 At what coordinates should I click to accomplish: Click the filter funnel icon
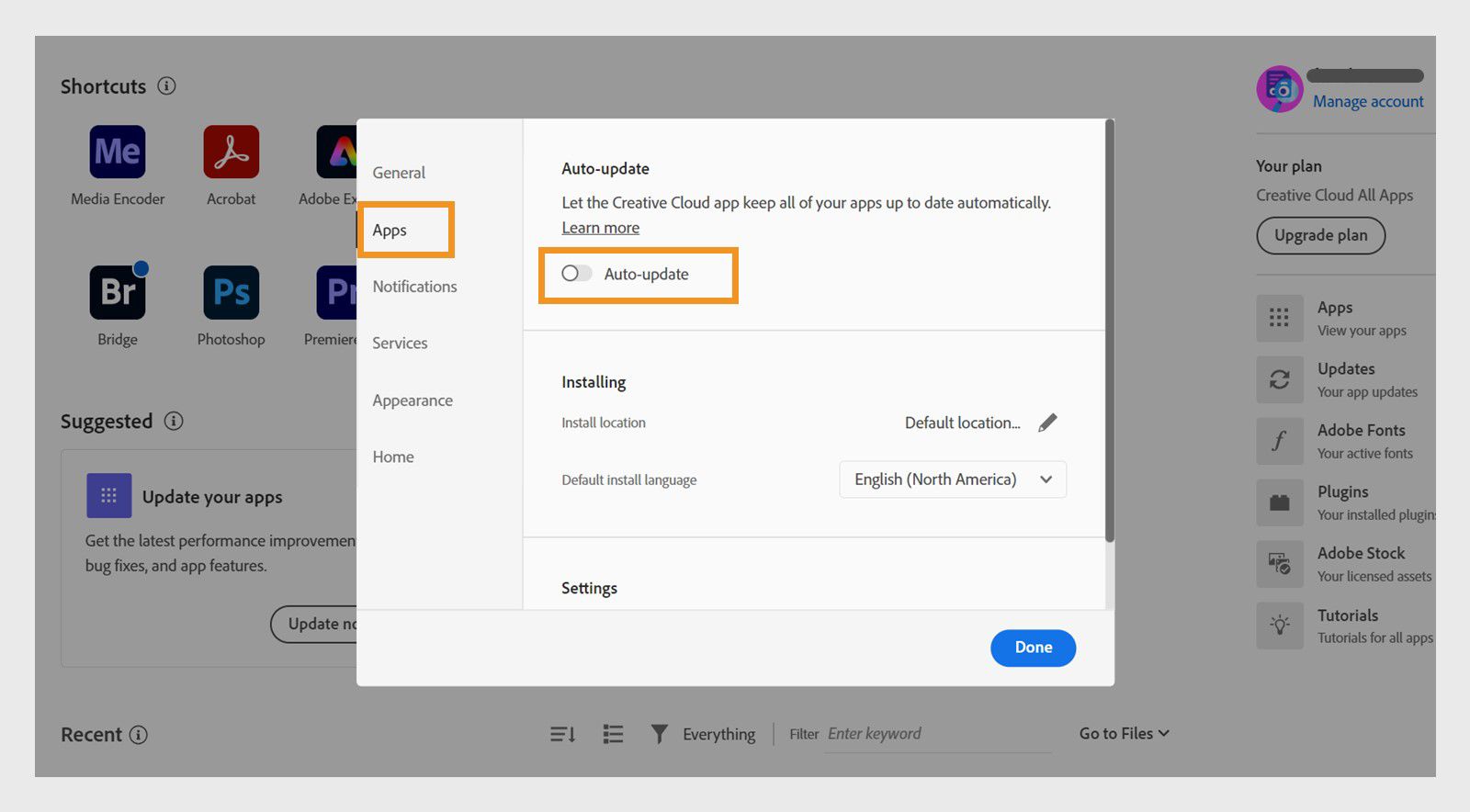pyautogui.click(x=659, y=734)
